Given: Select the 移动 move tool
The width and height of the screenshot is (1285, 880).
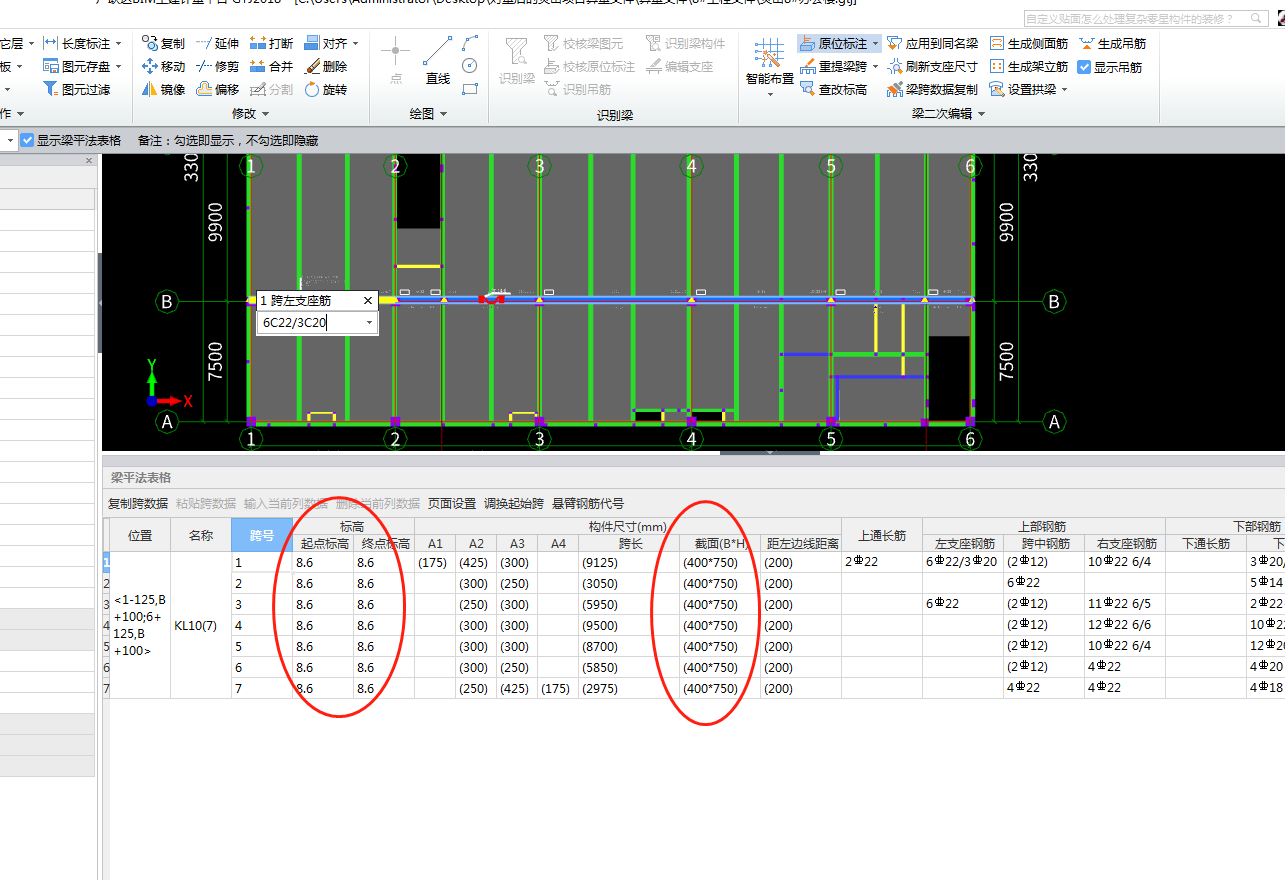Looking at the screenshot, I should pyautogui.click(x=163, y=66).
